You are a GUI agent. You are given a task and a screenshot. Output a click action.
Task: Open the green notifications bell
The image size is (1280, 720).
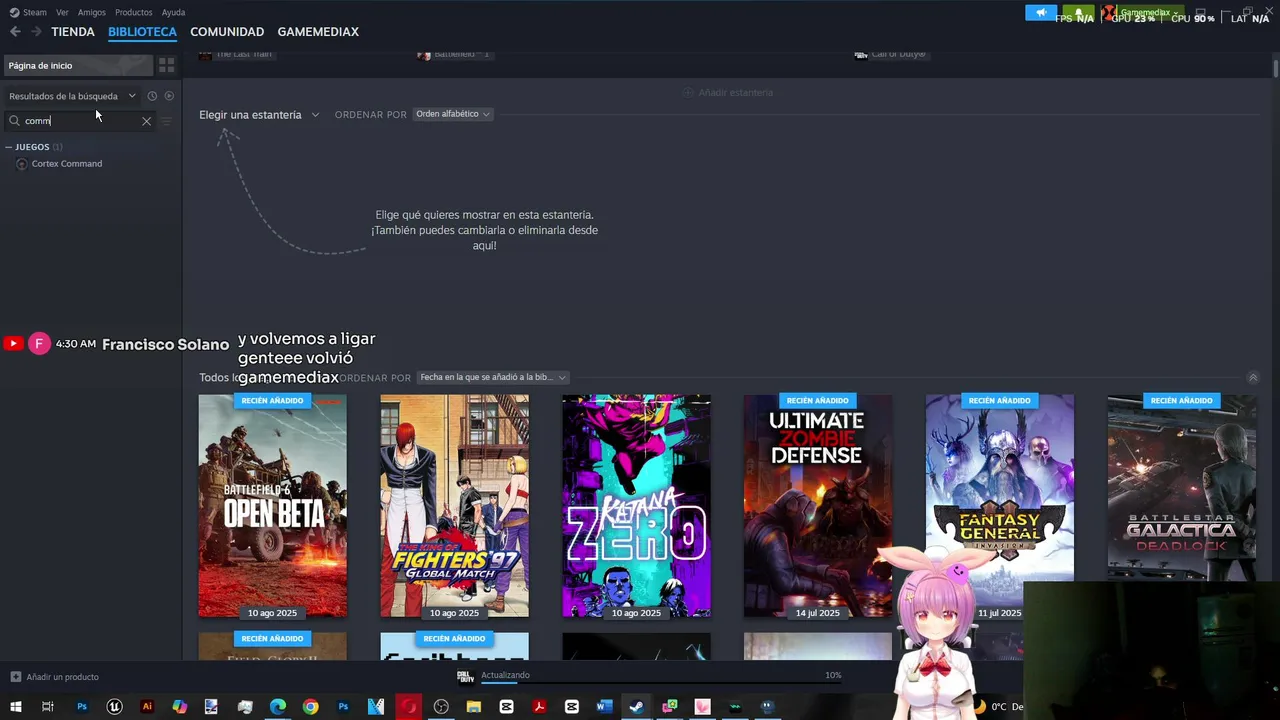pos(1079,13)
